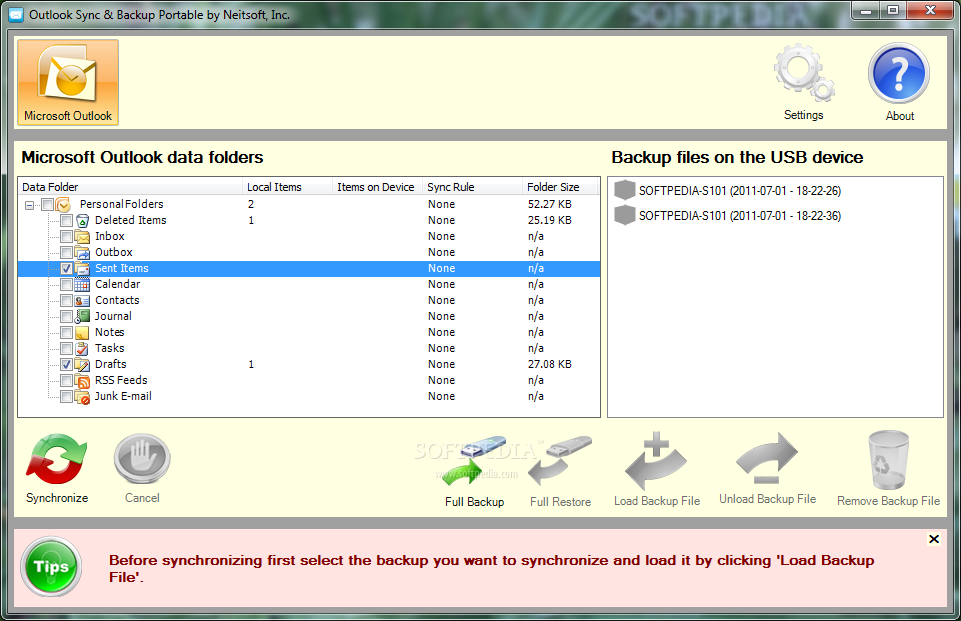Check the Personal Folders checkbox
The image size is (961, 621).
coord(47,205)
